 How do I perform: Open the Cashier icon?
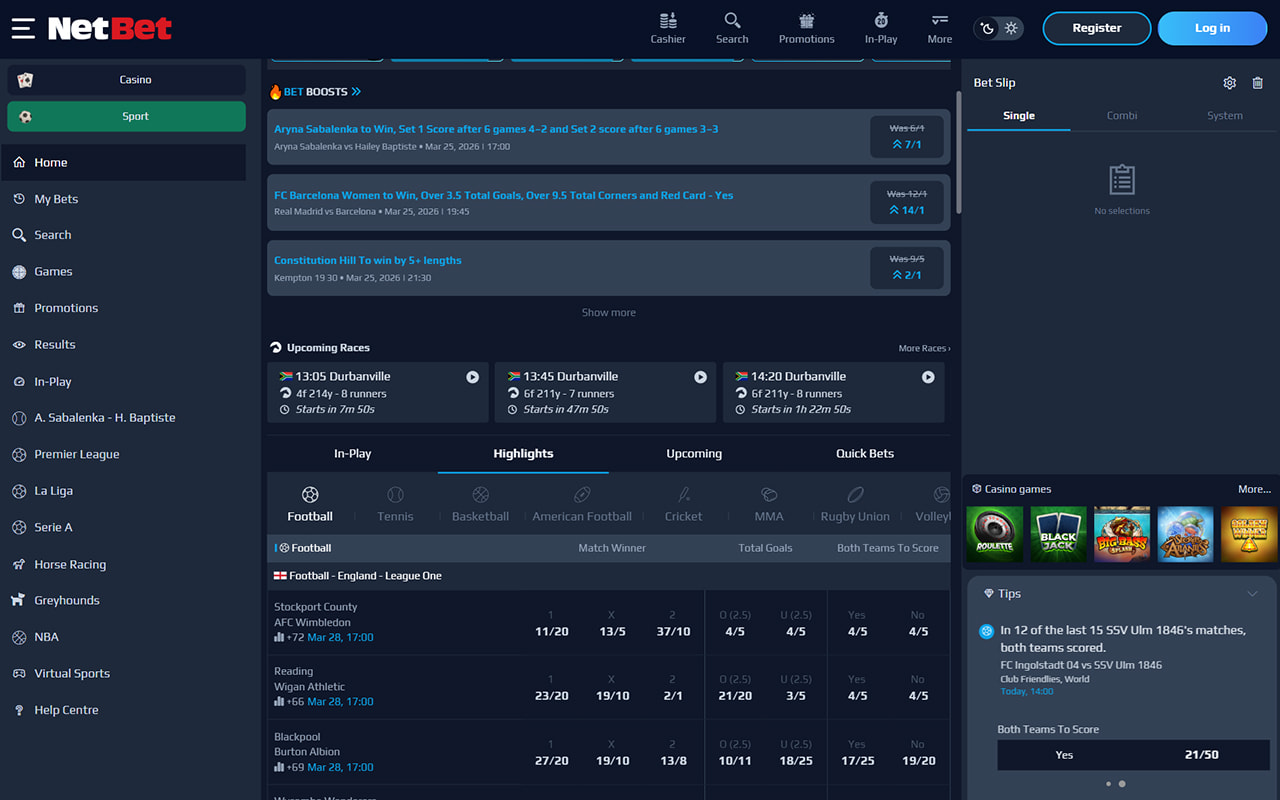point(668,28)
